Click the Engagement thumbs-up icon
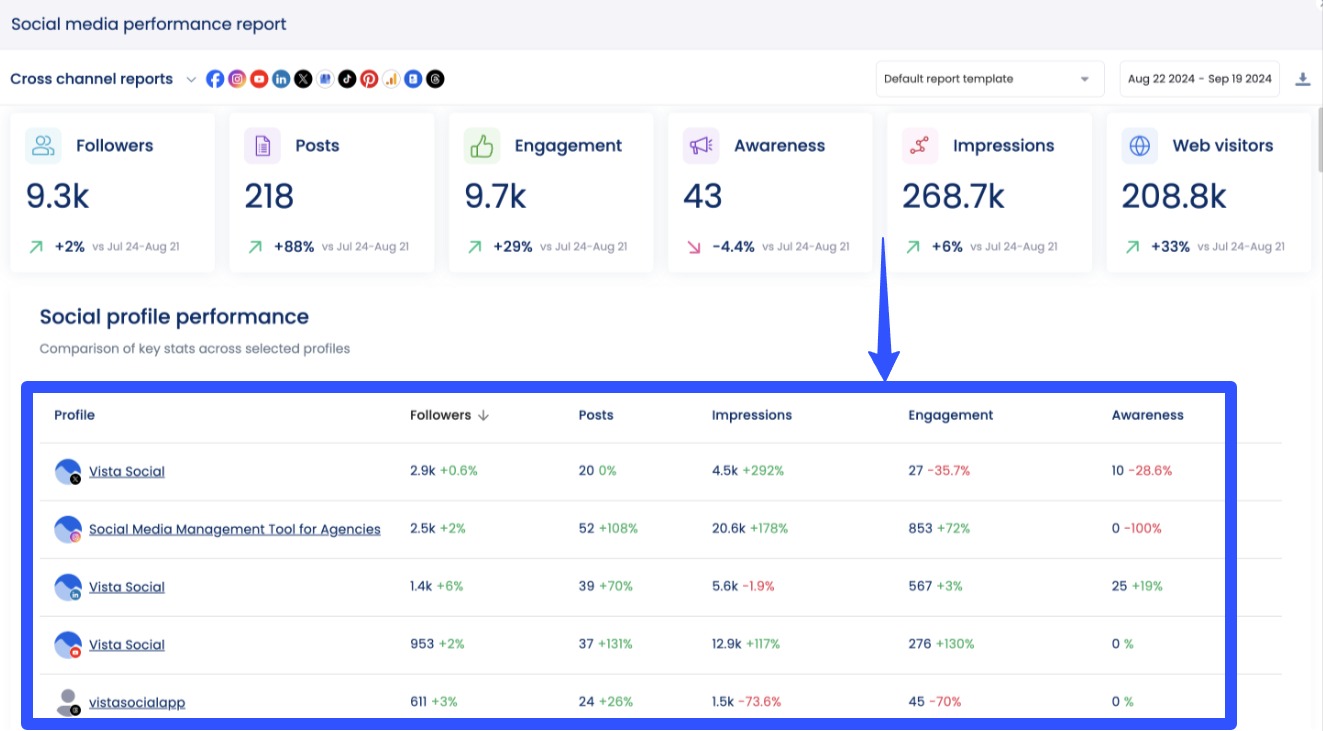The width and height of the screenshot is (1323, 731). pos(481,145)
